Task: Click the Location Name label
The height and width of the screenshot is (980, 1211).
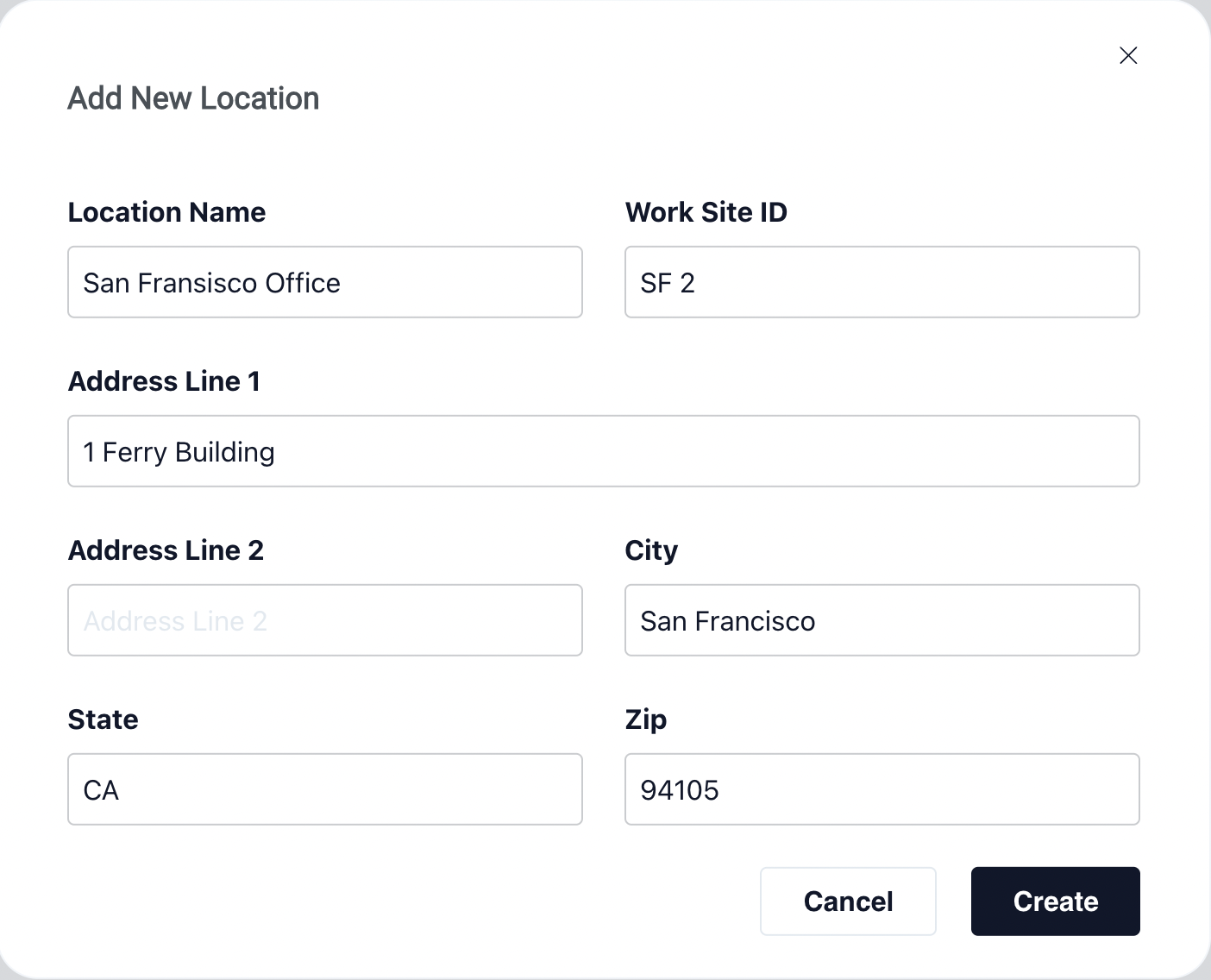Action: point(166,212)
